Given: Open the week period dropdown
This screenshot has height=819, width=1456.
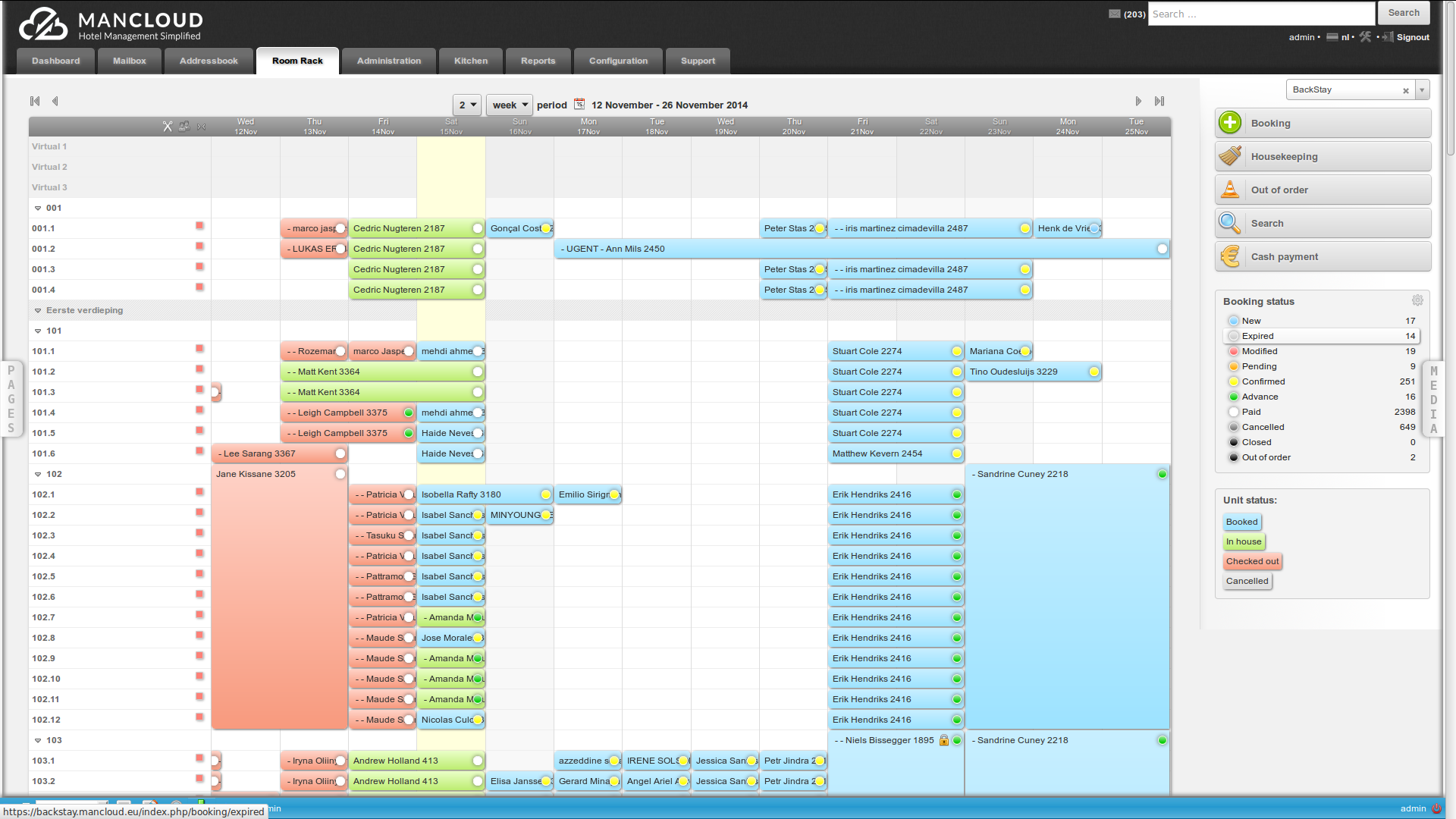Looking at the screenshot, I should click(508, 105).
